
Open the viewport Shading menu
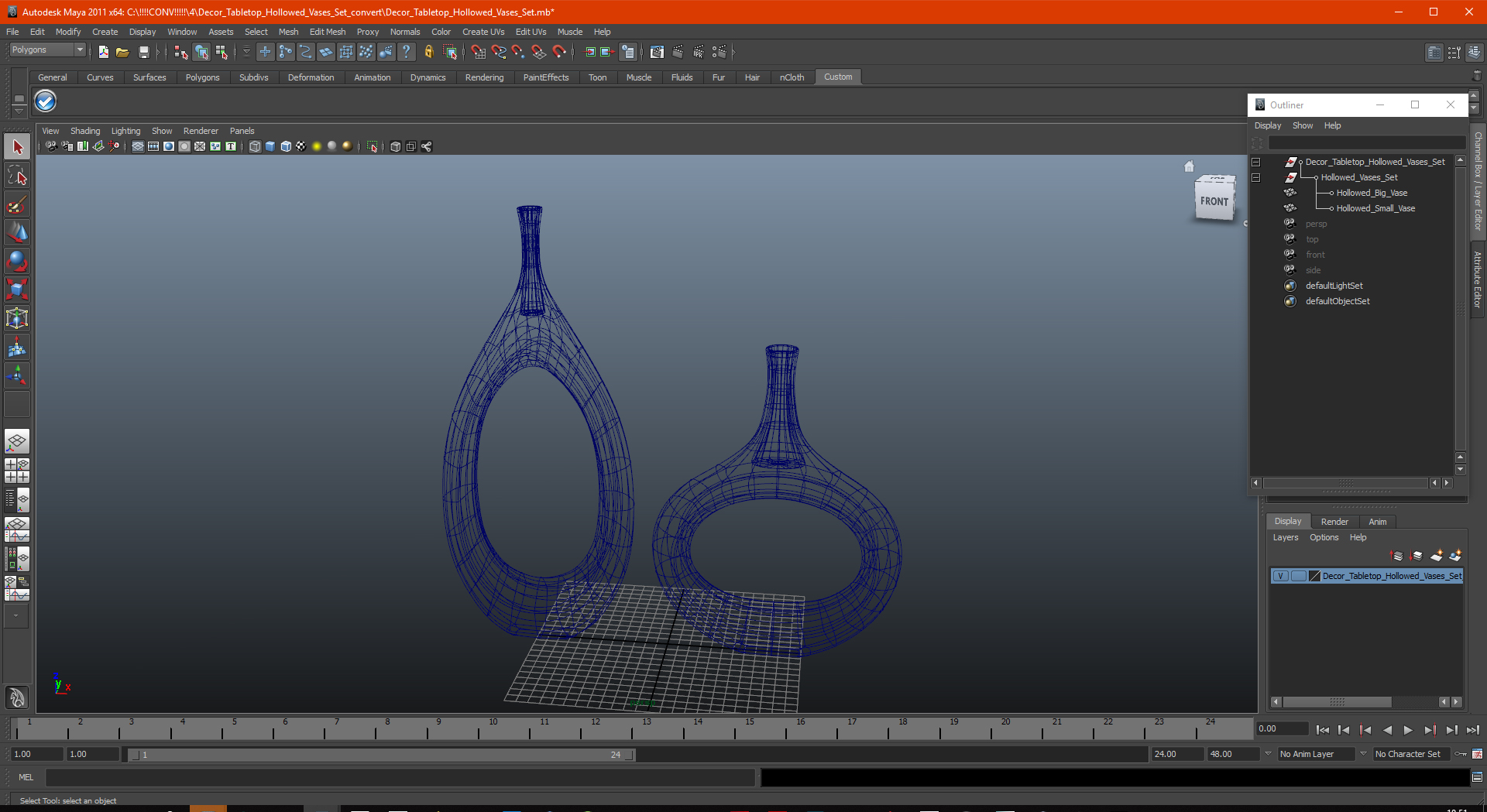coord(85,131)
